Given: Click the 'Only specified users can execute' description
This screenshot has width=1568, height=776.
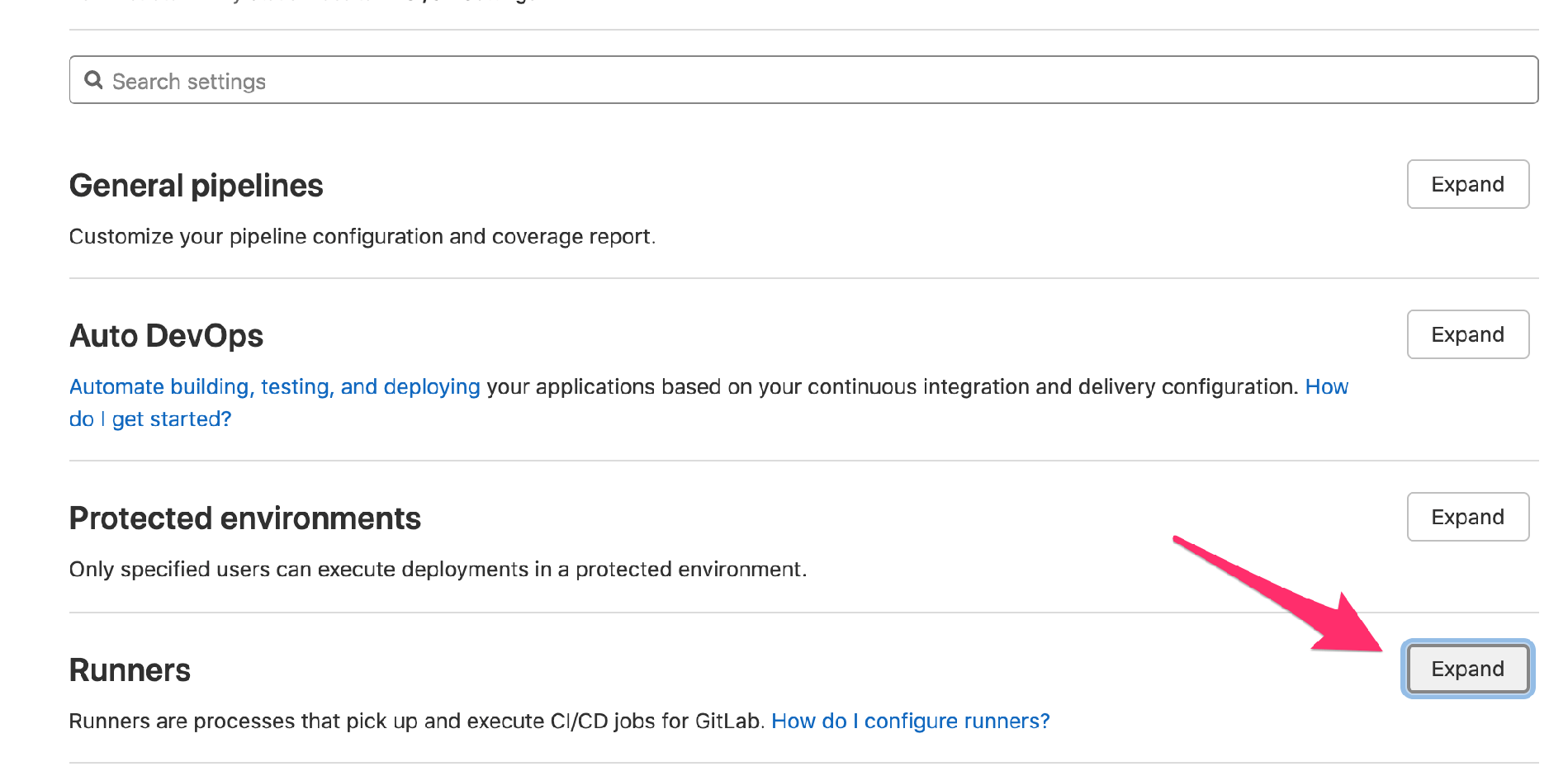Looking at the screenshot, I should (x=438, y=570).
